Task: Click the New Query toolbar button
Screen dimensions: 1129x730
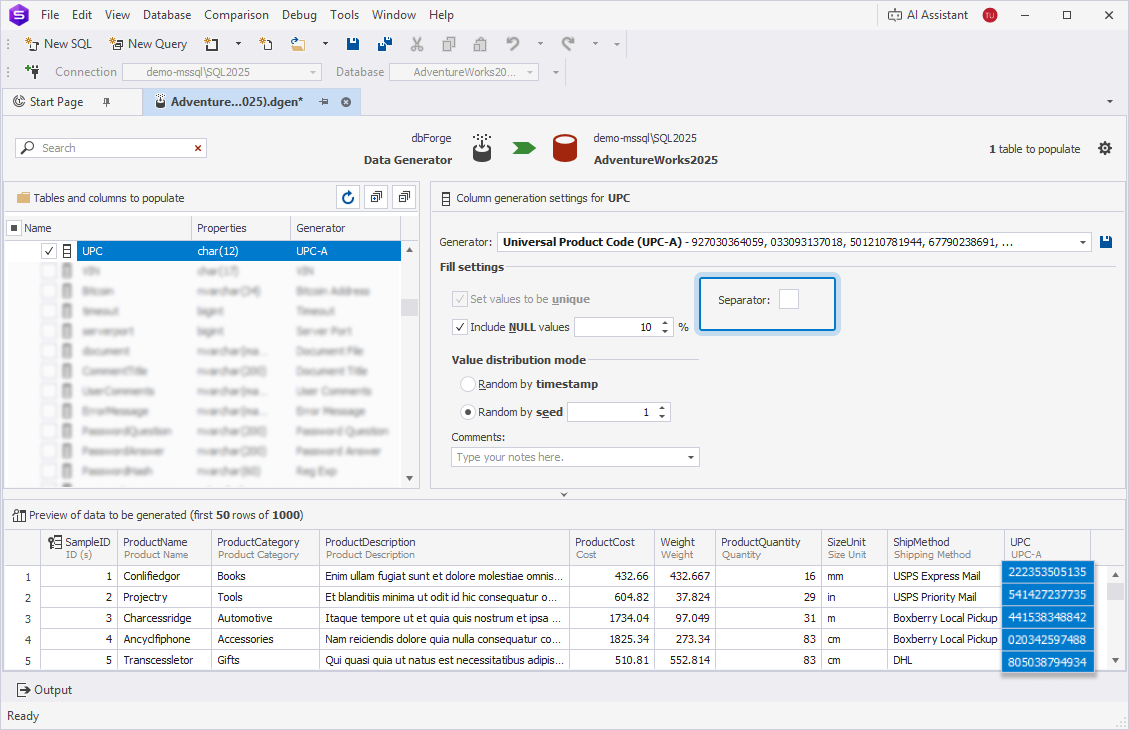Action: [148, 44]
